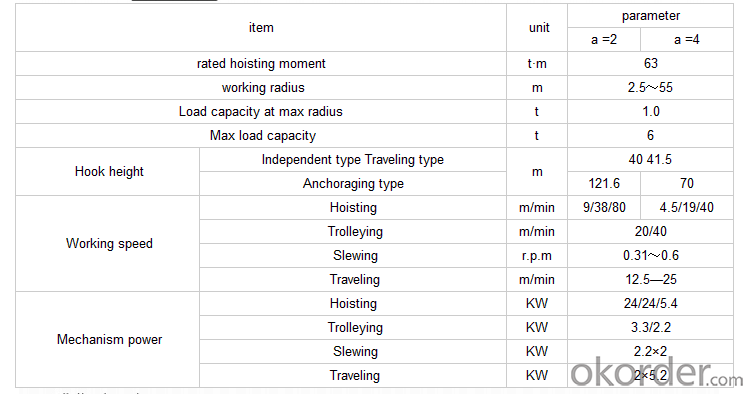Select the 4.5/19/40 hoisting speed value
751x394 pixels.
(x=687, y=207)
